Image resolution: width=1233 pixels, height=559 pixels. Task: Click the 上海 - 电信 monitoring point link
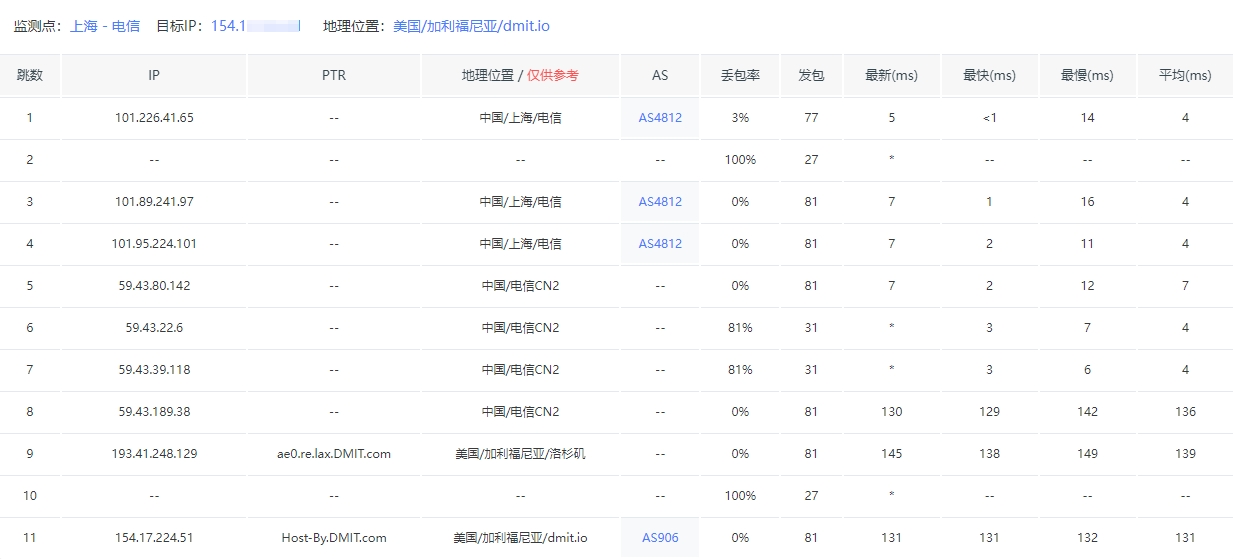pos(105,26)
